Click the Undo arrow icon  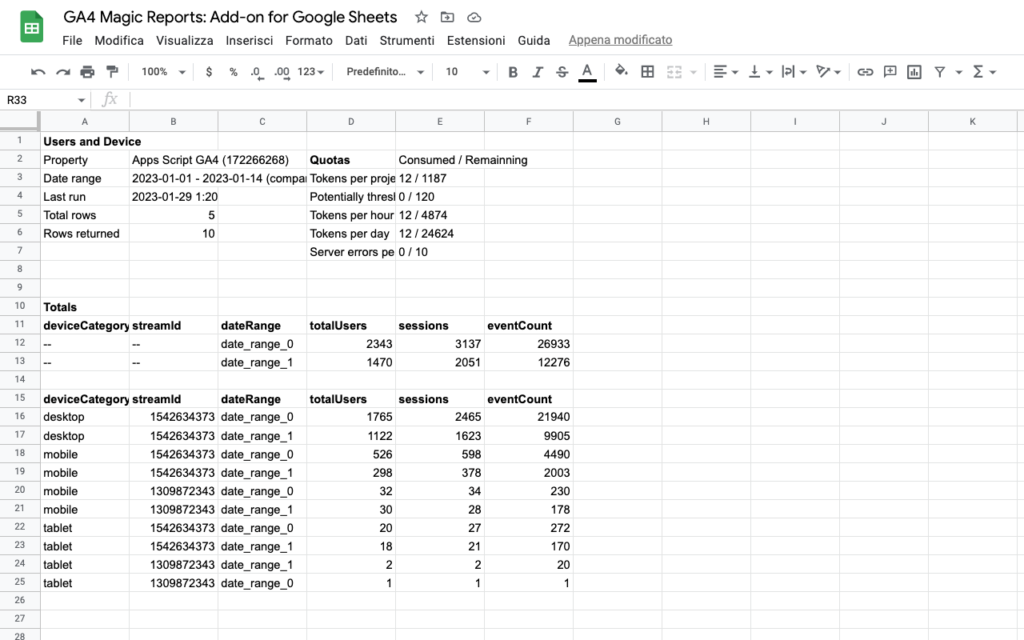(38, 72)
